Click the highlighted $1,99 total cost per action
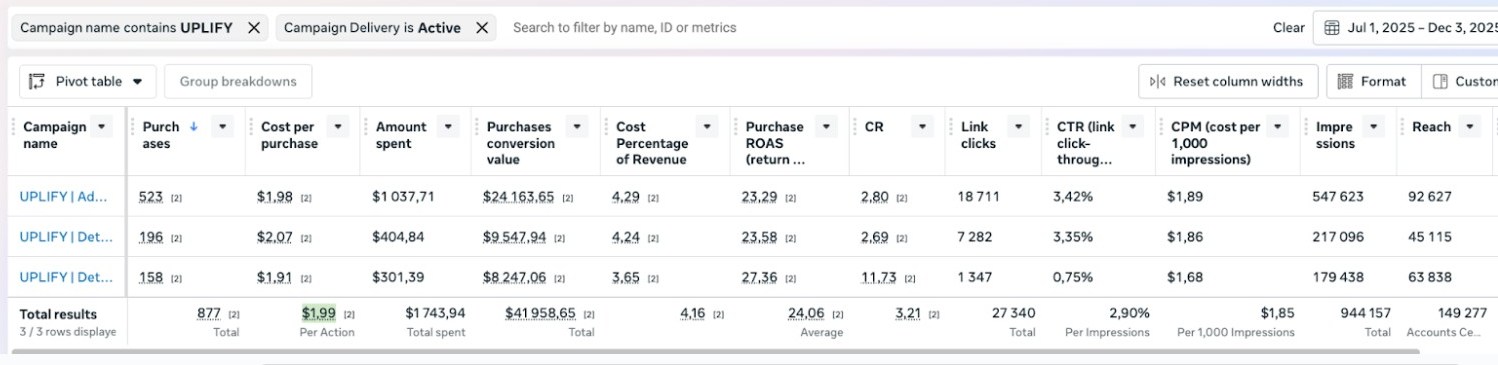This screenshot has height=365, width=1498. click(319, 313)
